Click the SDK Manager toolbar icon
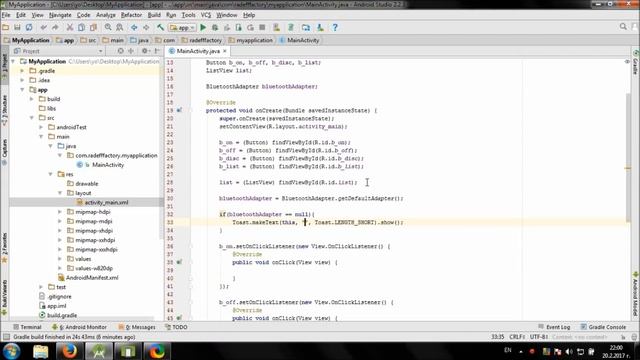The width and height of the screenshot is (640, 360). 320,27
